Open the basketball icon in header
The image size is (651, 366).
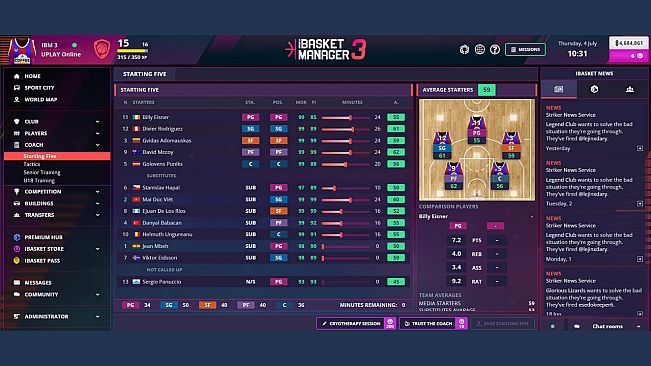[x=464, y=49]
